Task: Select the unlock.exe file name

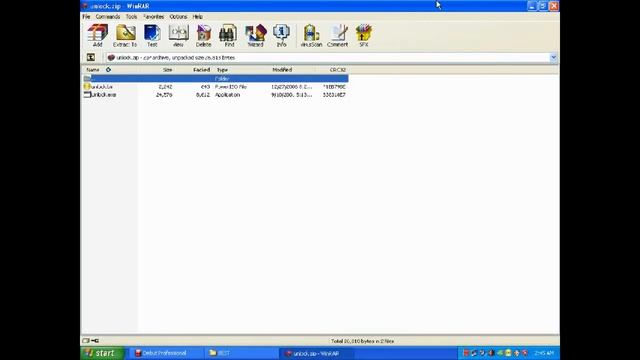Action: pyautogui.click(x=103, y=95)
